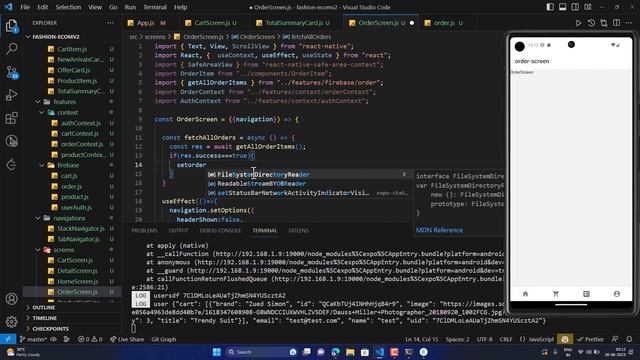Open Explorer panel more actions ellipsis
The width and height of the screenshot is (640, 360).
point(110,23)
